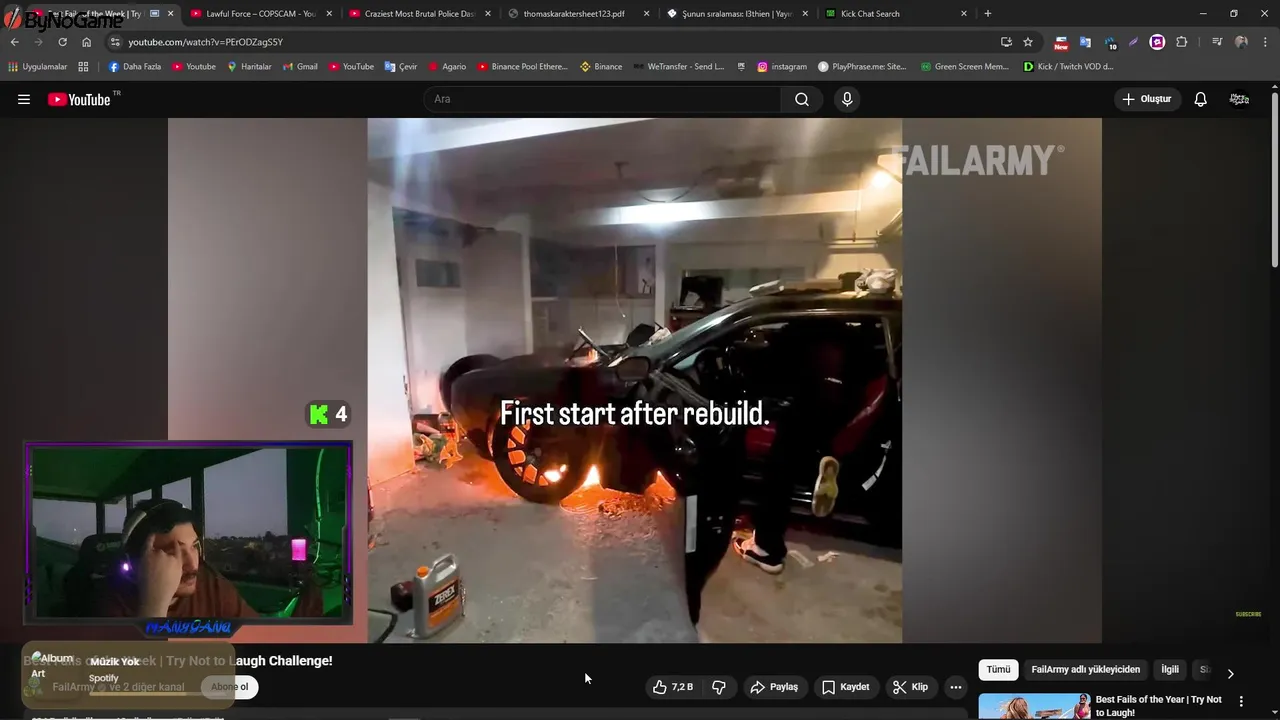
Task: Open the Agario bookmark
Action: coord(447,67)
